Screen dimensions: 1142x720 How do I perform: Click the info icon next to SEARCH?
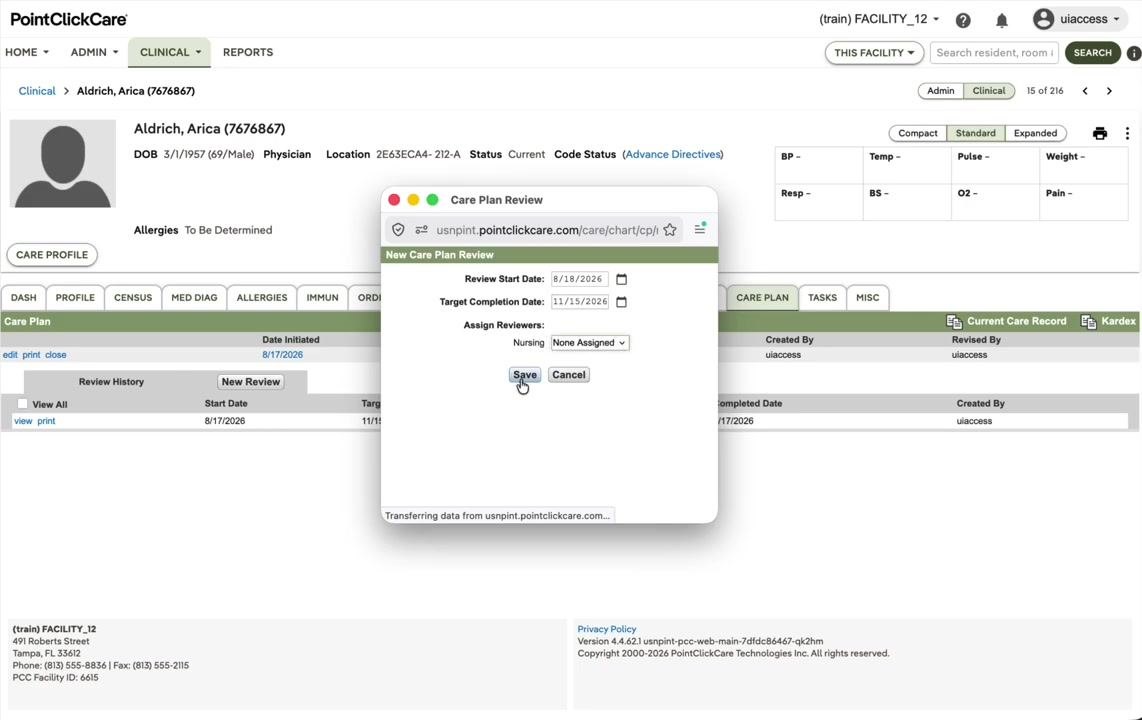pos(1133,53)
